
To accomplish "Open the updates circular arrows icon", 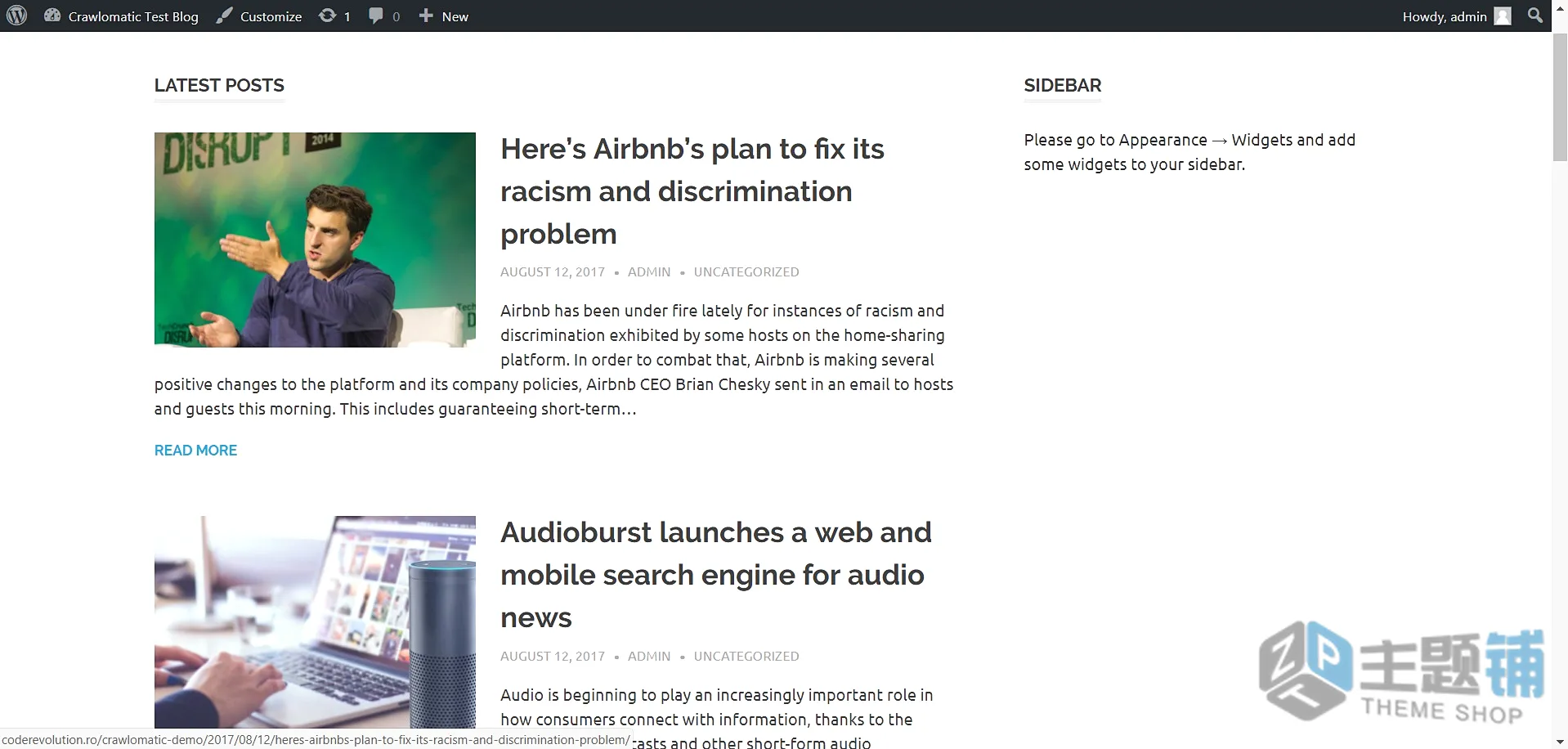I will [x=327, y=16].
